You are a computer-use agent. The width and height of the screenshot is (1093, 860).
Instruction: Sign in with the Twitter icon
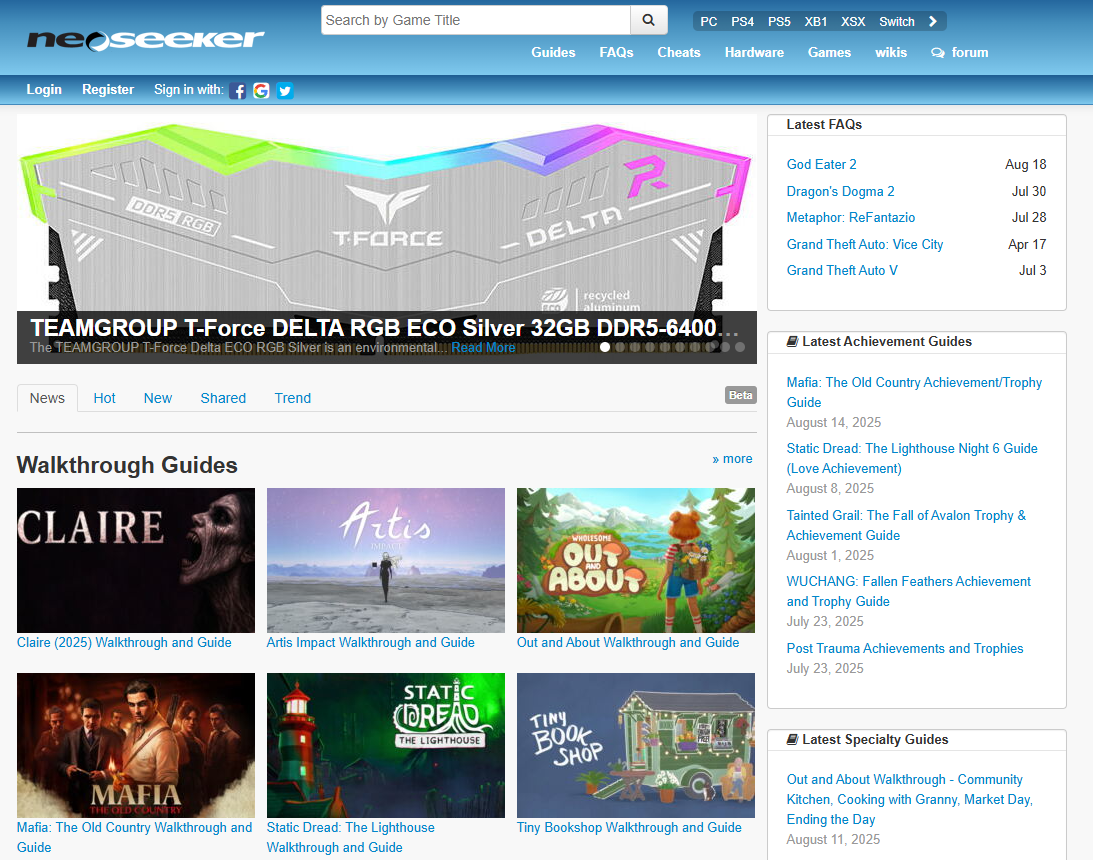point(285,91)
